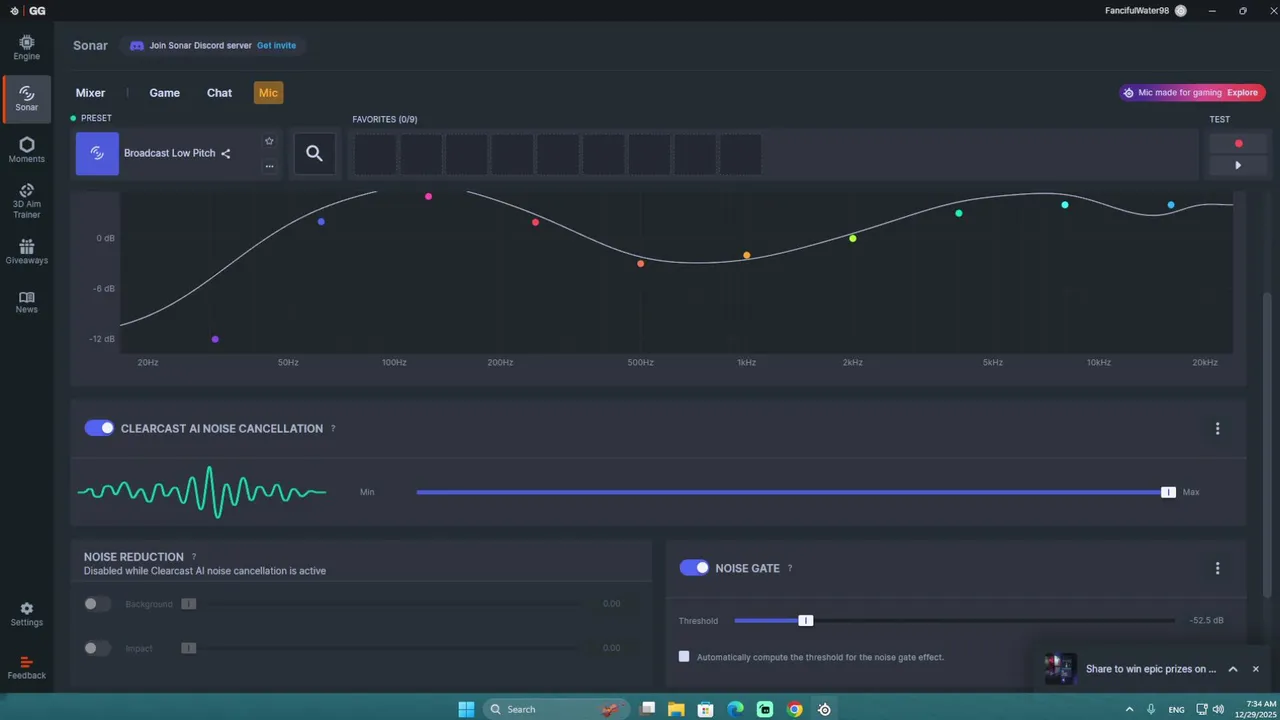This screenshot has height=720, width=1280.
Task: Open Noise Gate section options menu
Action: point(1217,568)
